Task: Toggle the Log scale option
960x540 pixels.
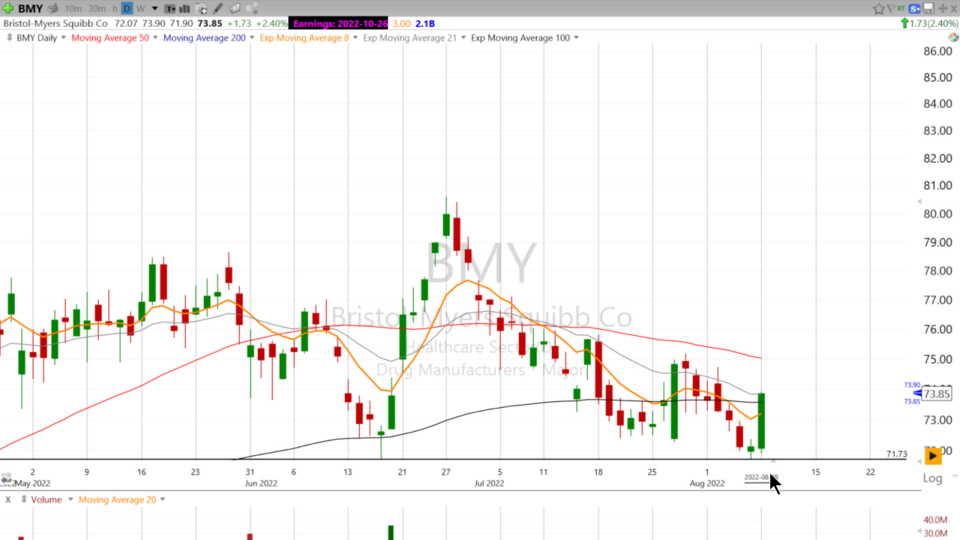Action: coord(932,478)
